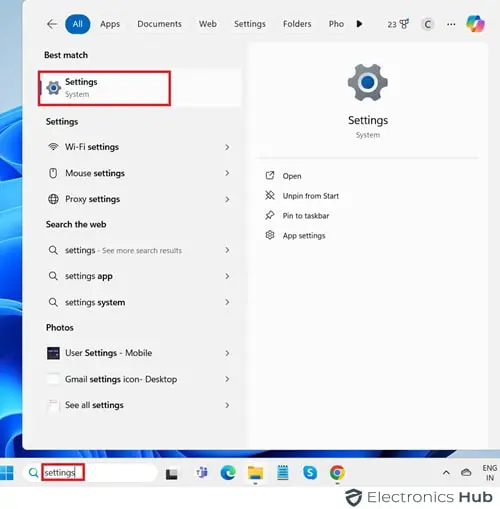Click the Windows Start button
The height and width of the screenshot is (509, 500).
[7, 472]
